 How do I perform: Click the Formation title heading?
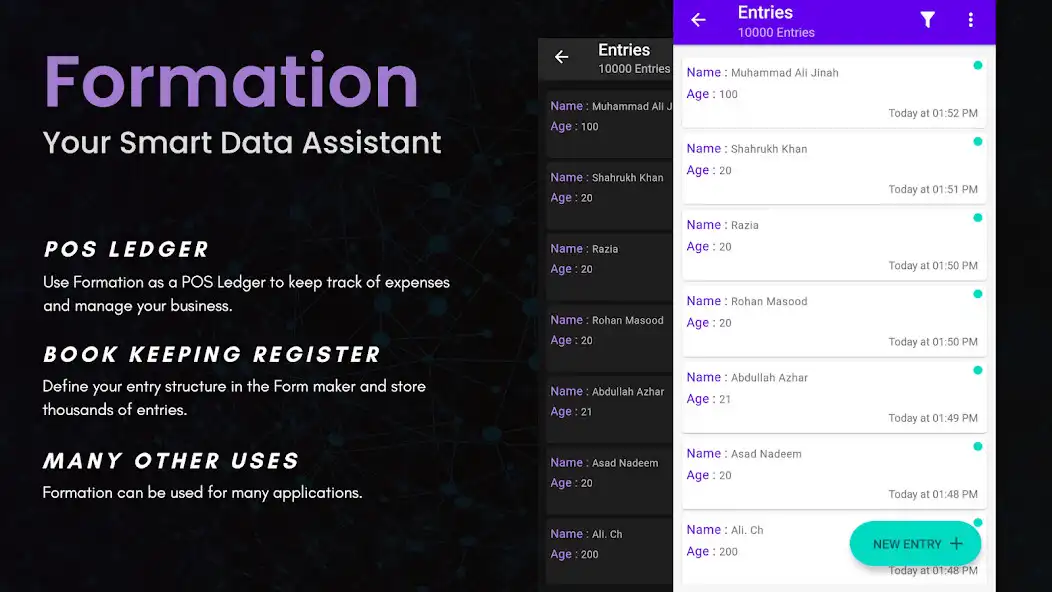[x=231, y=81]
